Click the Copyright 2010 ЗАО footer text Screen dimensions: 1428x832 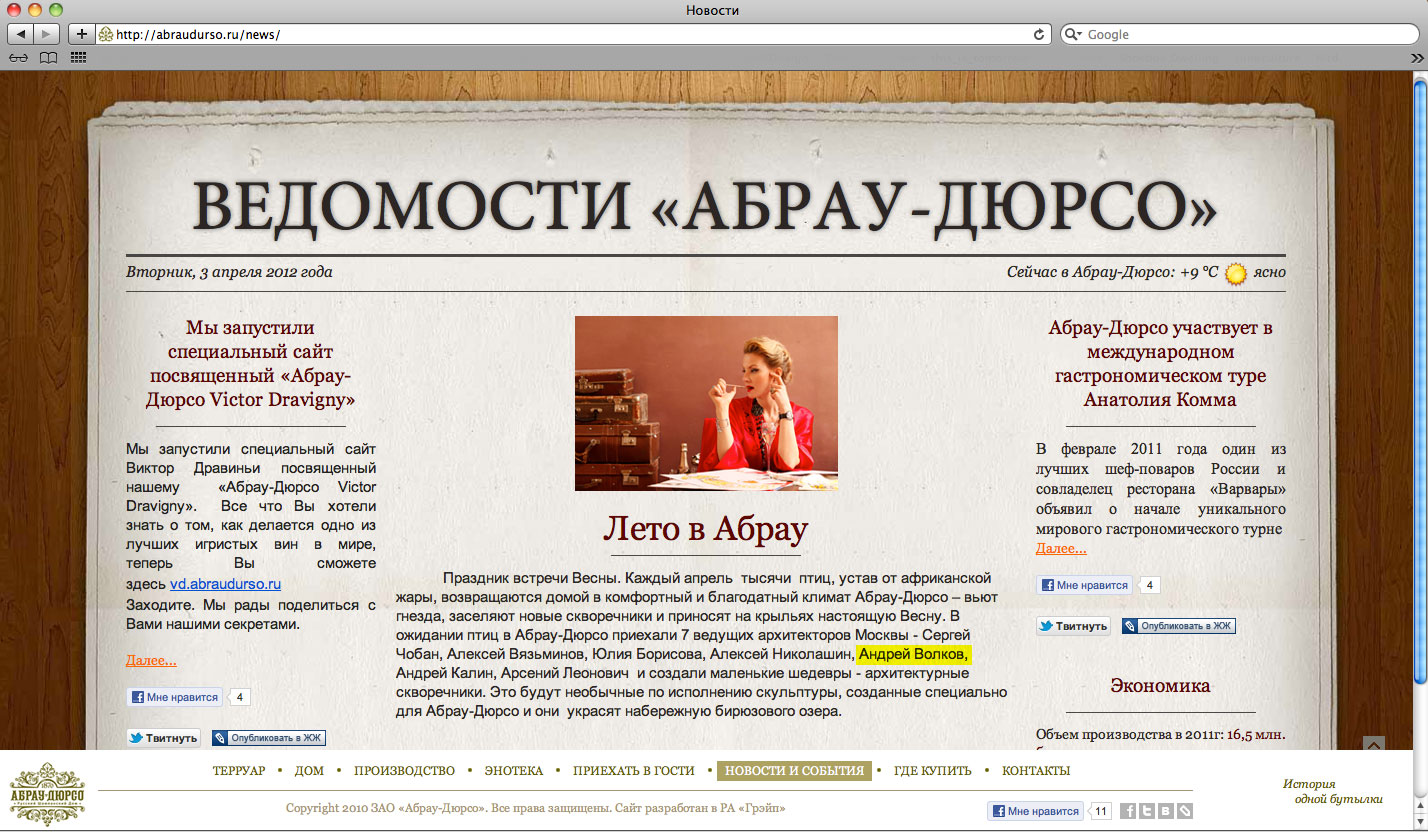pyautogui.click(x=535, y=809)
